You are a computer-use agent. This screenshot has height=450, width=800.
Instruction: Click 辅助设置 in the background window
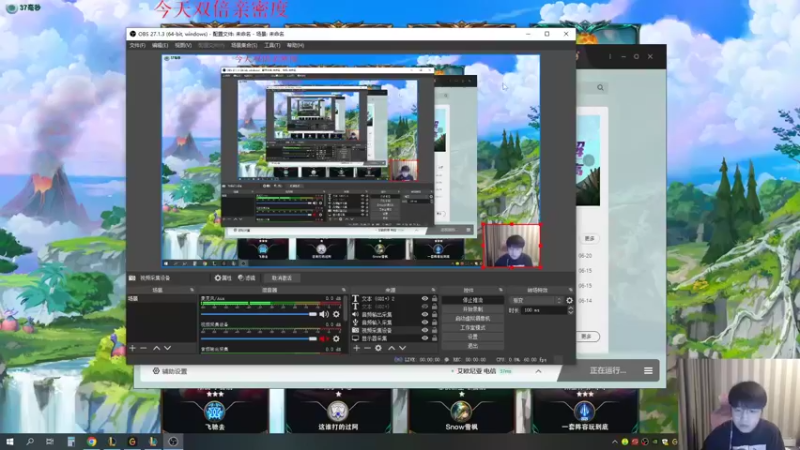point(170,371)
